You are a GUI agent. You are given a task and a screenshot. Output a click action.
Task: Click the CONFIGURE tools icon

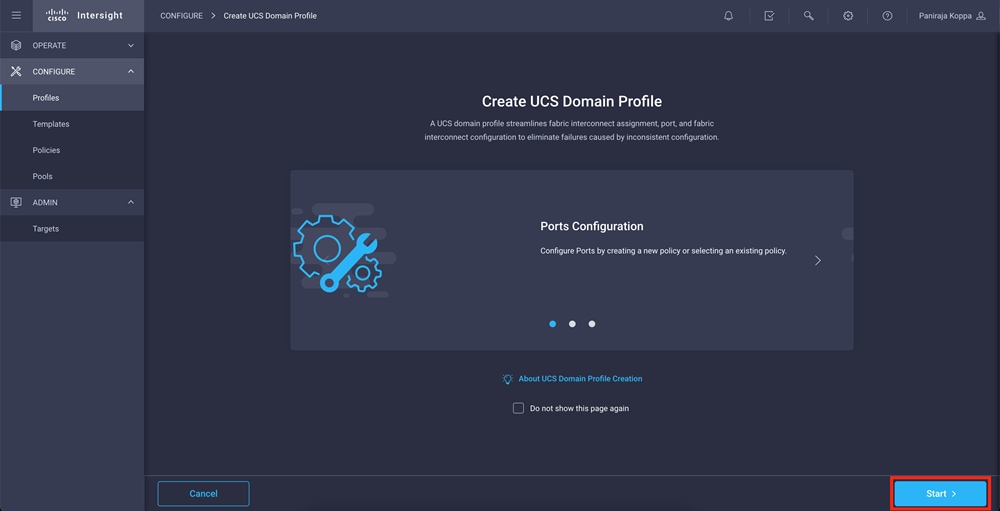coord(16,71)
